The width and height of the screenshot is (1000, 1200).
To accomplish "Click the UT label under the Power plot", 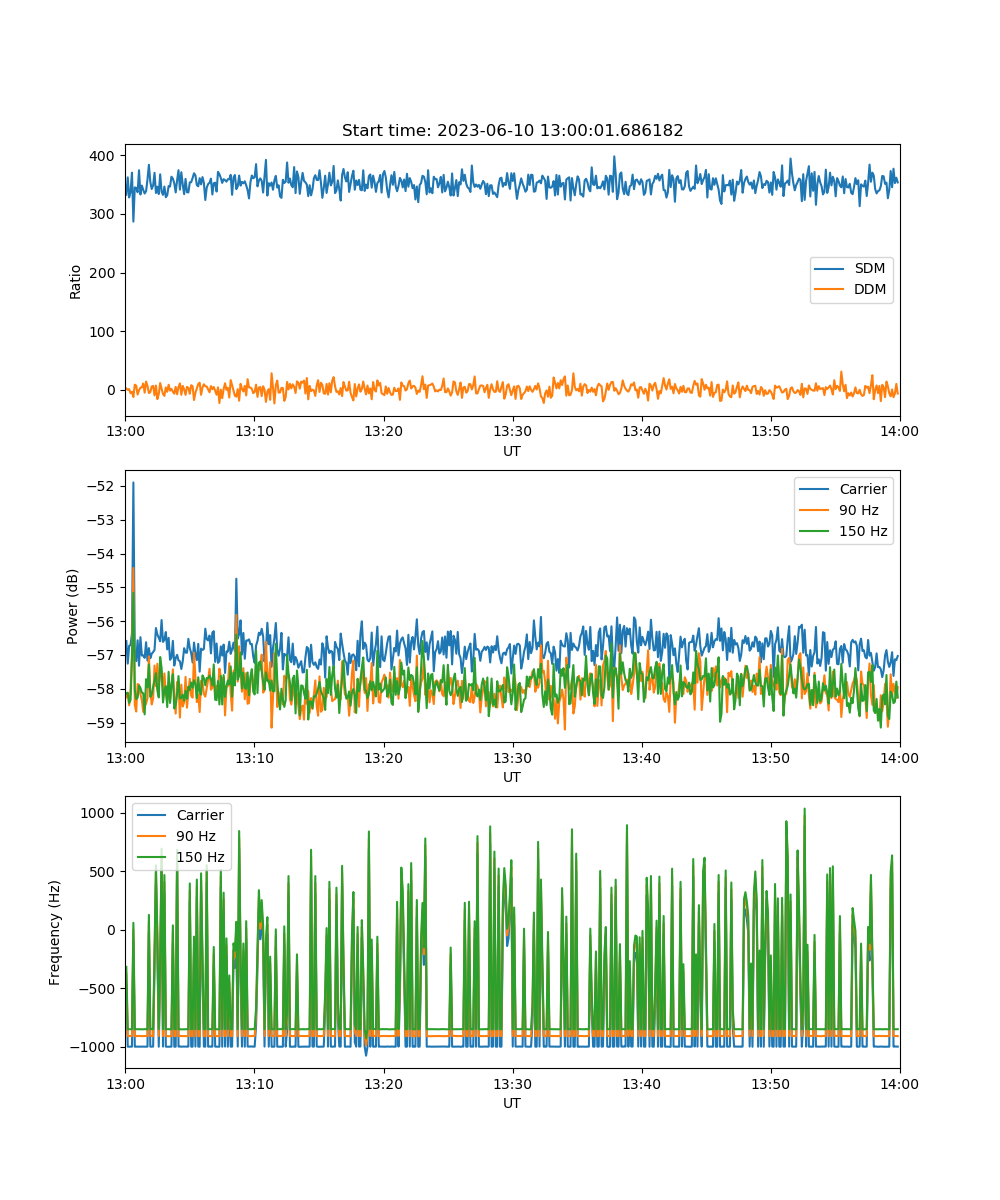I will click(x=512, y=777).
